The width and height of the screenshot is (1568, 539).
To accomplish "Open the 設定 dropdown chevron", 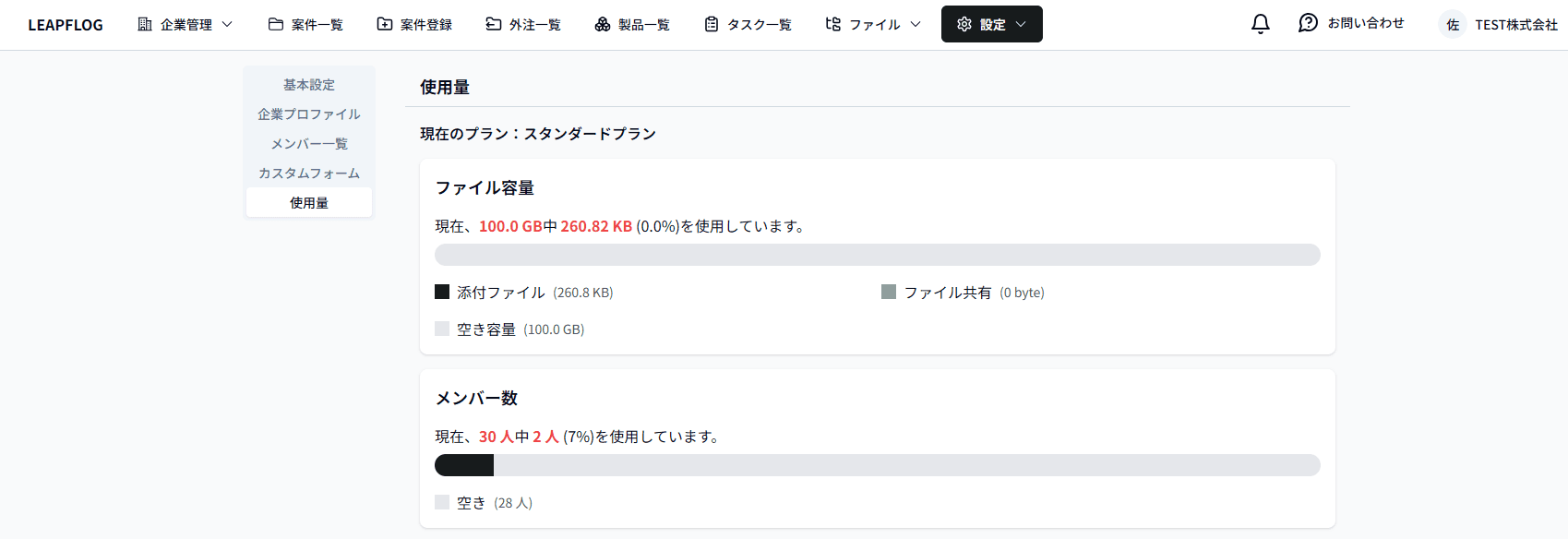I will 1021,24.
